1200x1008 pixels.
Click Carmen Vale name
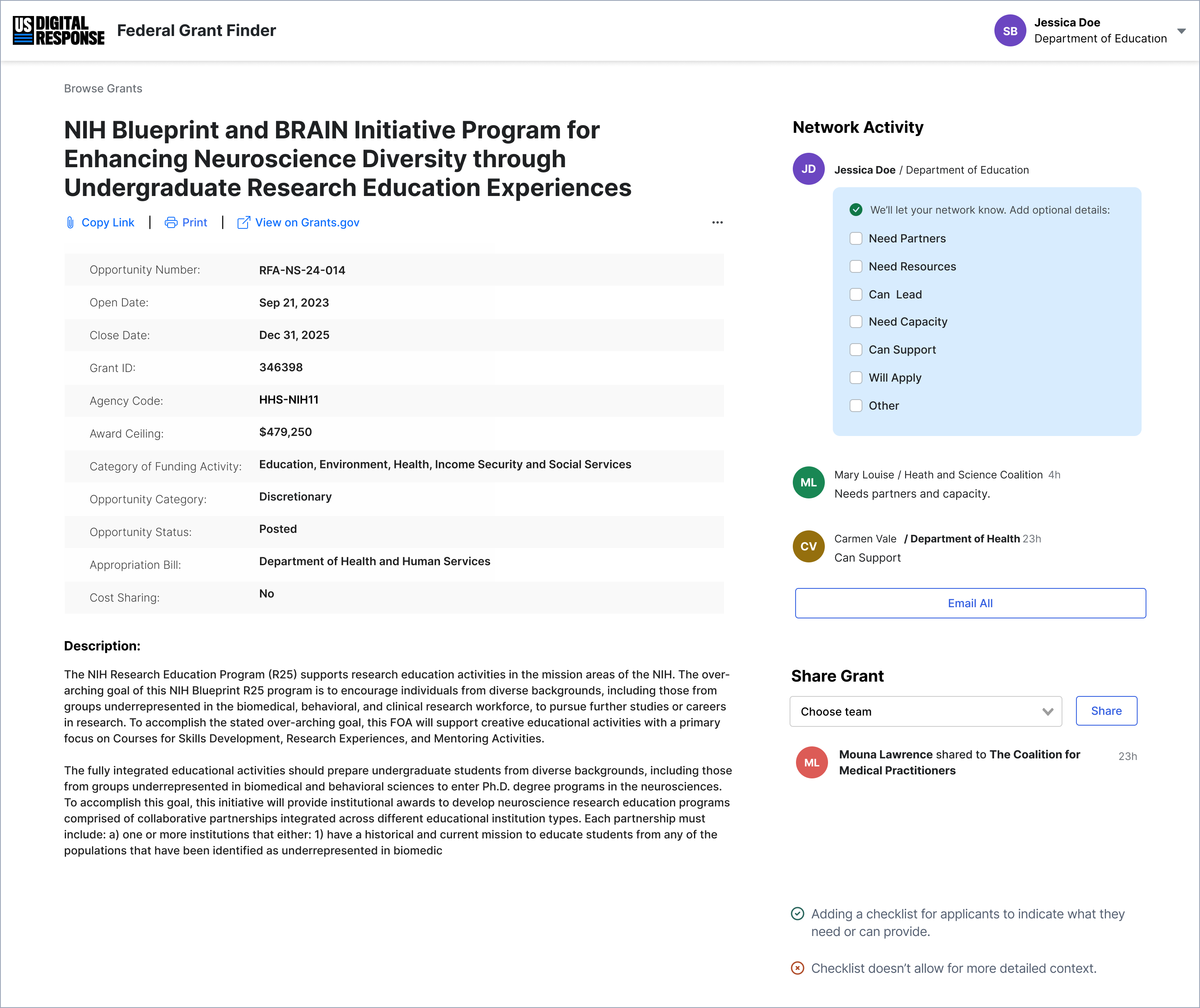(865, 539)
